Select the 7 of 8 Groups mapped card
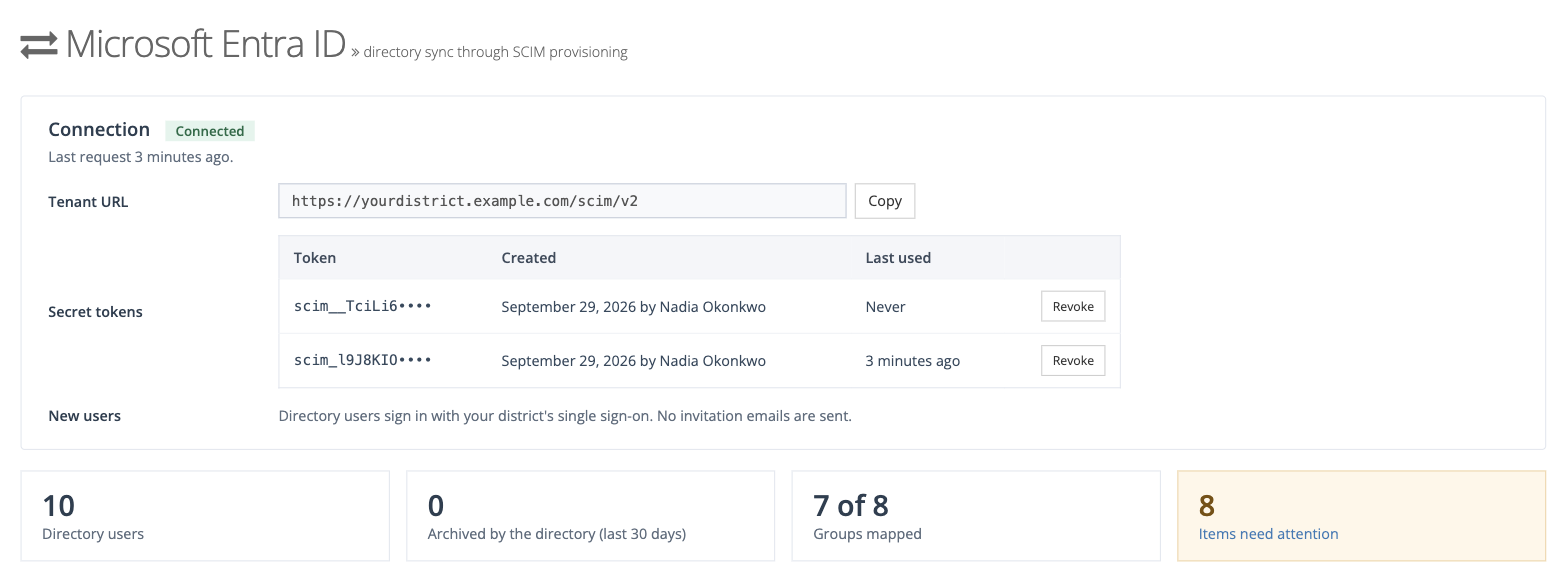 [976, 516]
